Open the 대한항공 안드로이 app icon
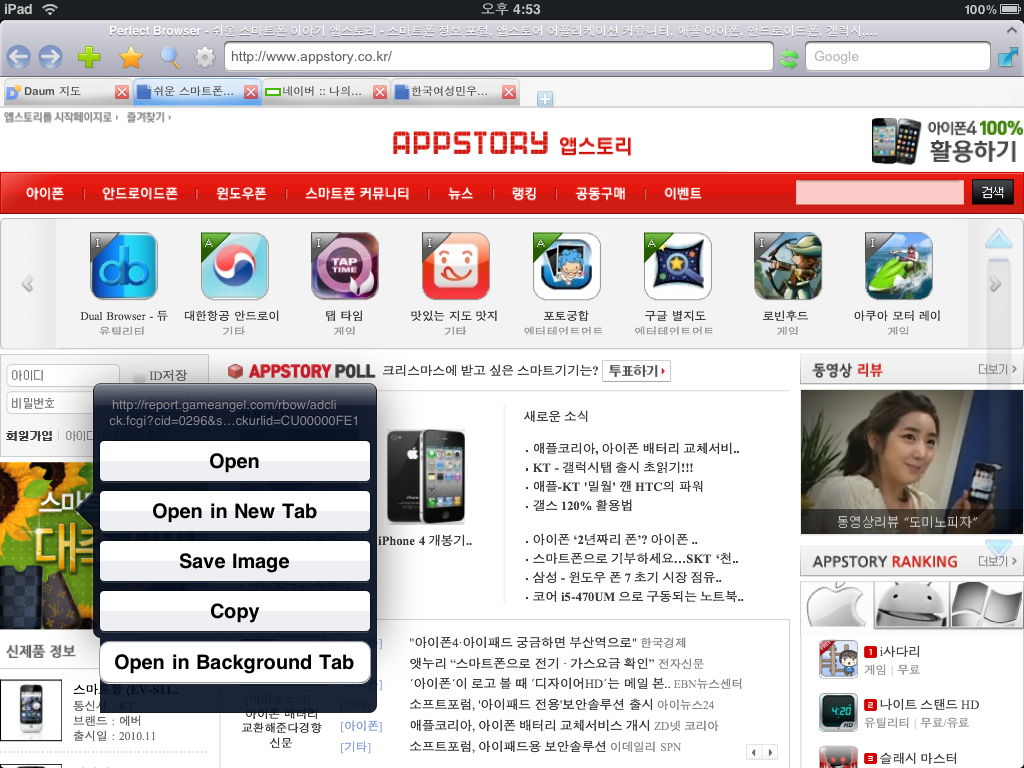The height and width of the screenshot is (768, 1024). [234, 266]
